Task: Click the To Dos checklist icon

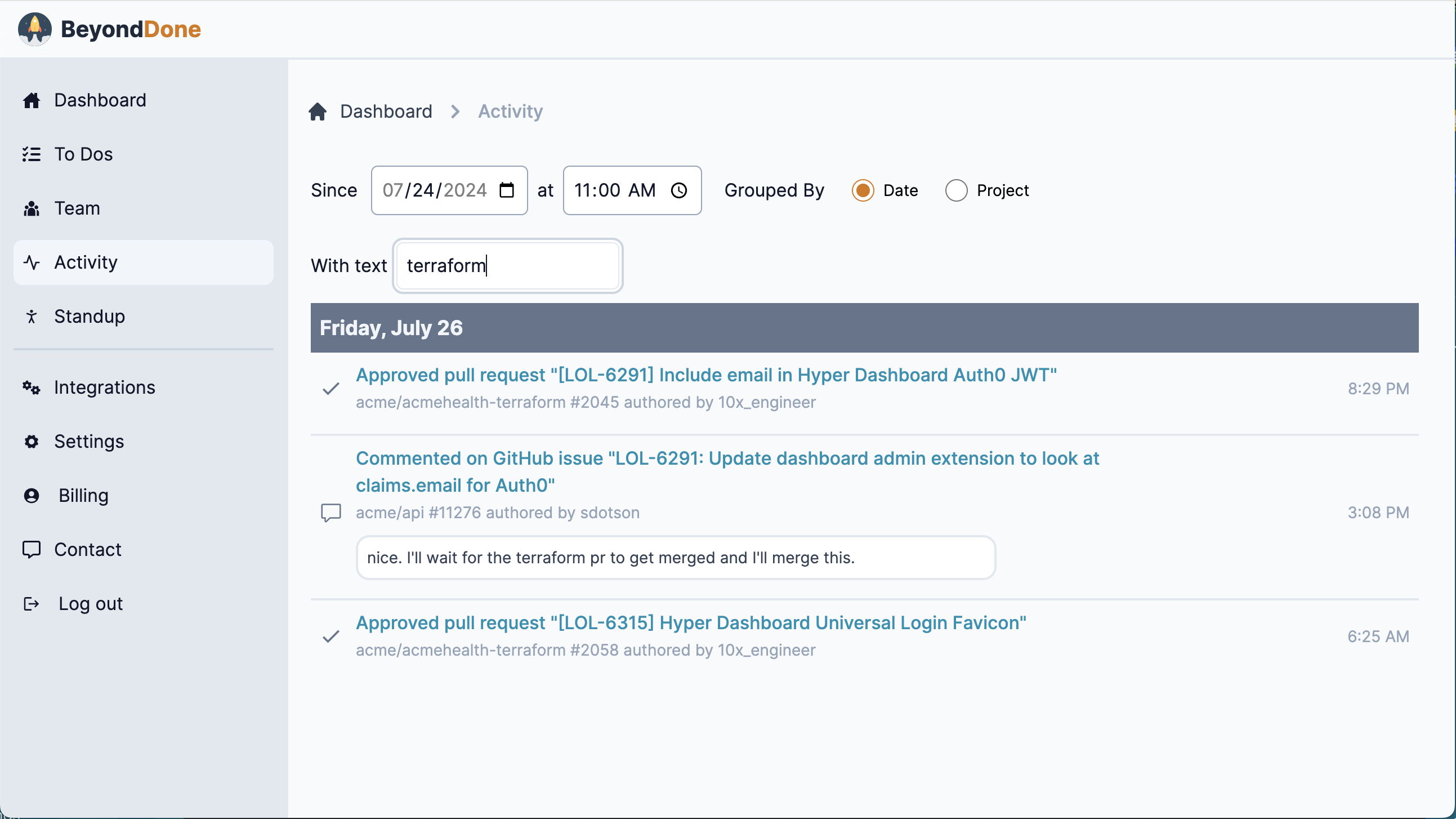Action: coord(32,154)
